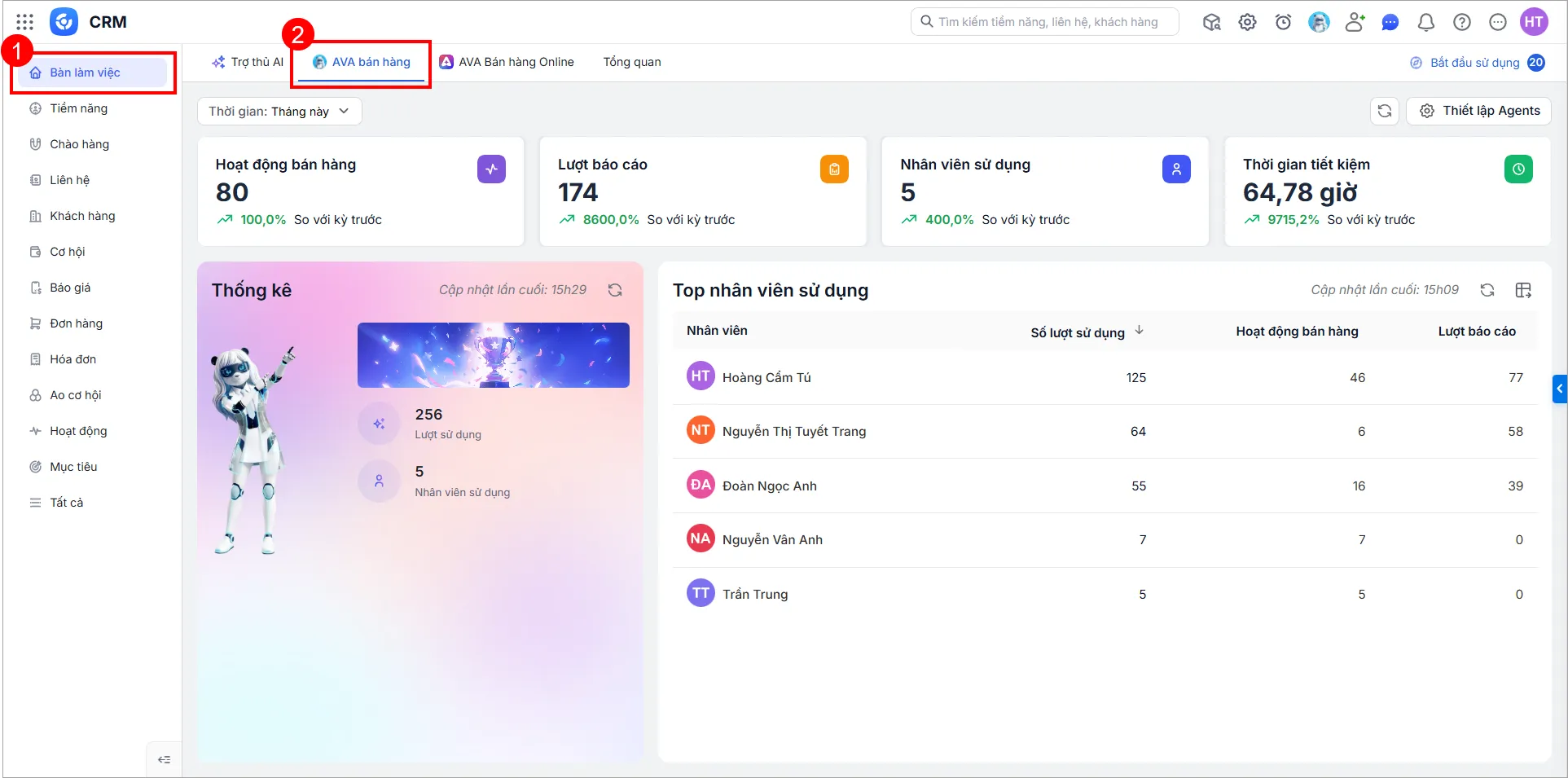Viewport: 1568px width, 778px height.
Task: Click the Thiết lập Agents button
Action: [1479, 111]
